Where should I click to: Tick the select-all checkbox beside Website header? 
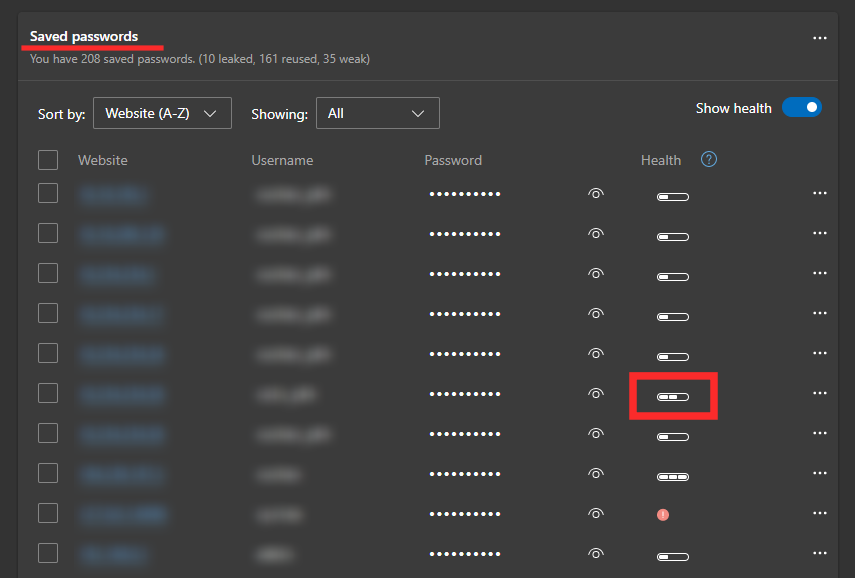[x=48, y=160]
